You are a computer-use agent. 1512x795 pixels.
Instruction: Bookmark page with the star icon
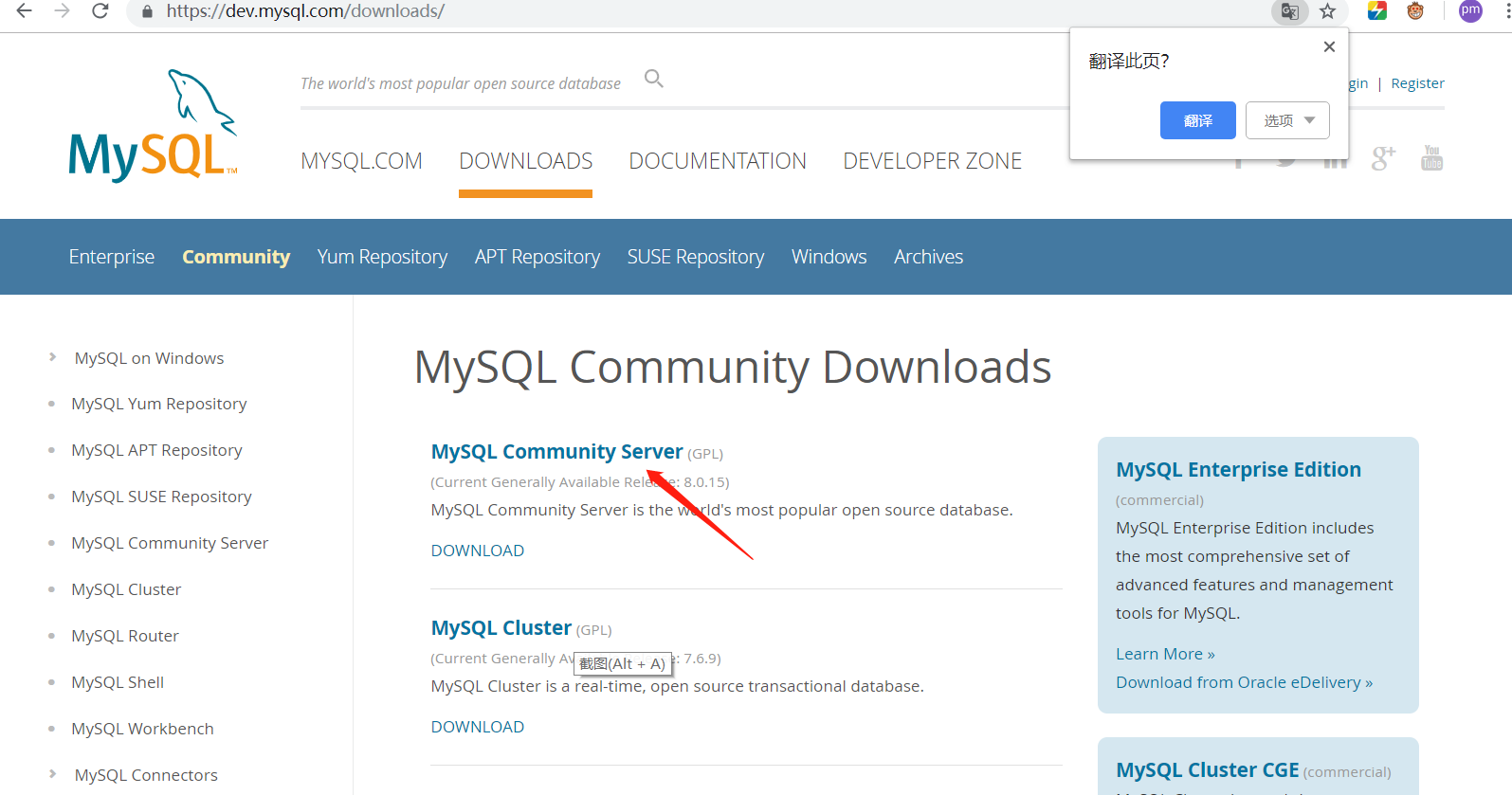[1327, 11]
